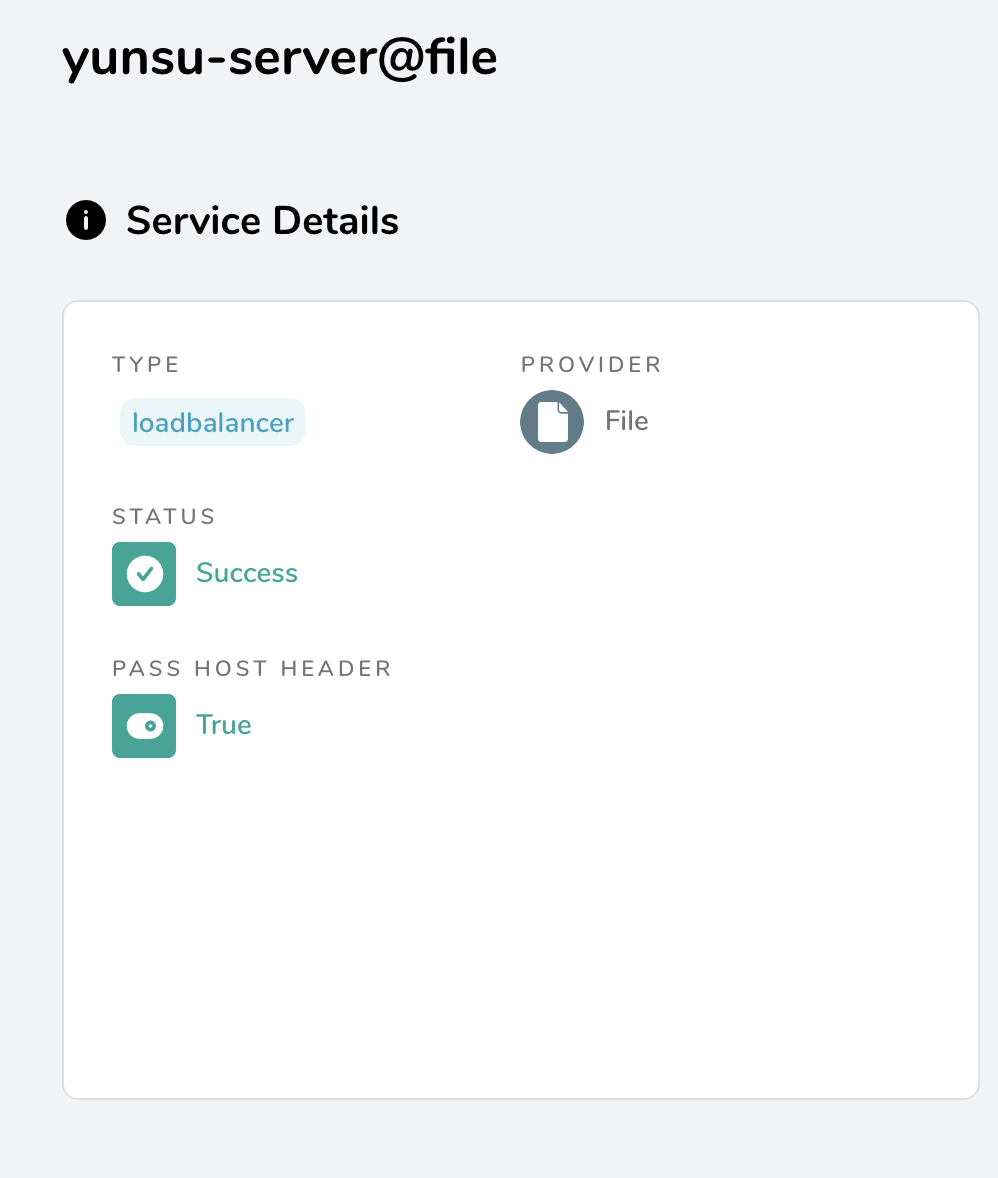Viewport: 998px width, 1178px height.
Task: Click the STATUS field label
Action: pos(164,517)
